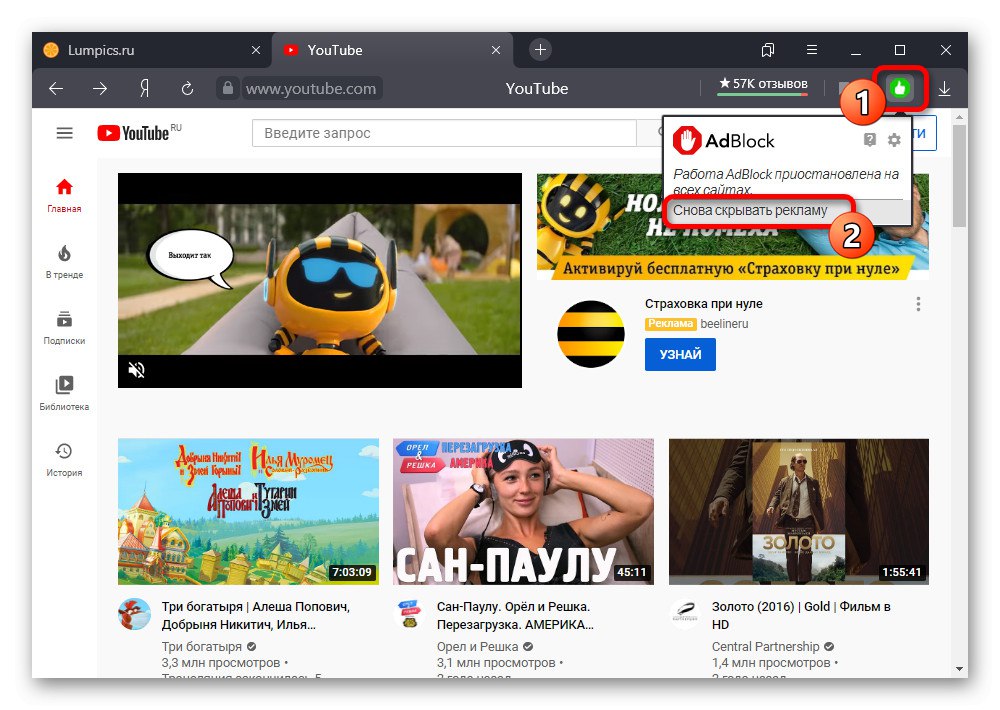1000x710 pixels.
Task: Open the browser downloads icon
Action: (x=945, y=89)
